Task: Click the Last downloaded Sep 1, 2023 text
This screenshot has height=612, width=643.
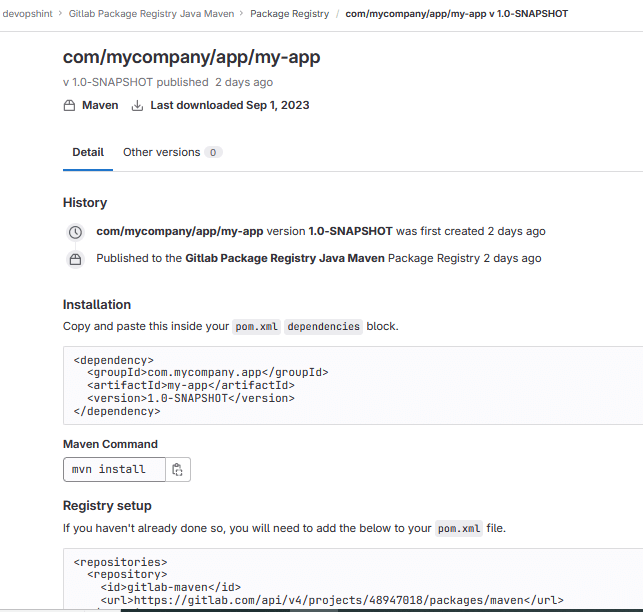Action: tap(230, 105)
